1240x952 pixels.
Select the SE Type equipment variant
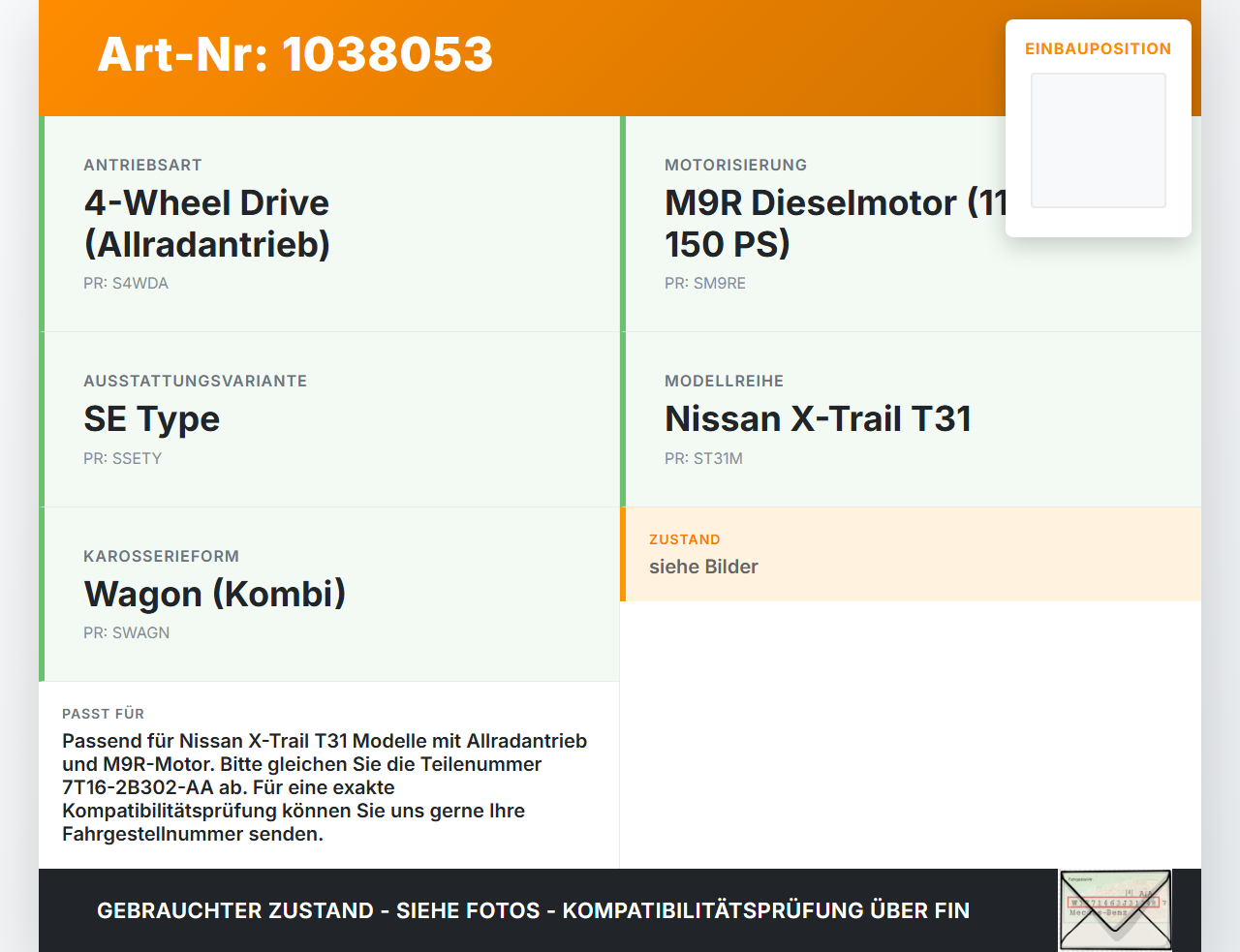tap(152, 419)
